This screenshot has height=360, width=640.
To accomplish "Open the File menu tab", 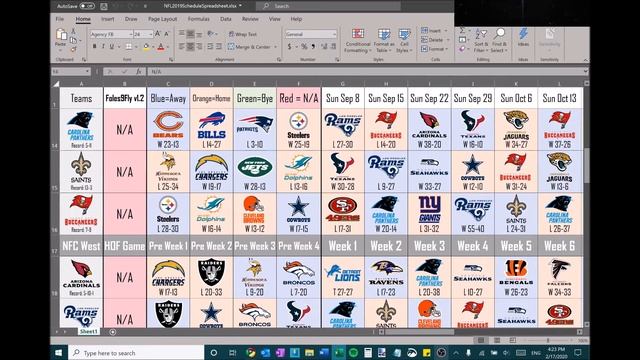I will pyautogui.click(x=60, y=19).
